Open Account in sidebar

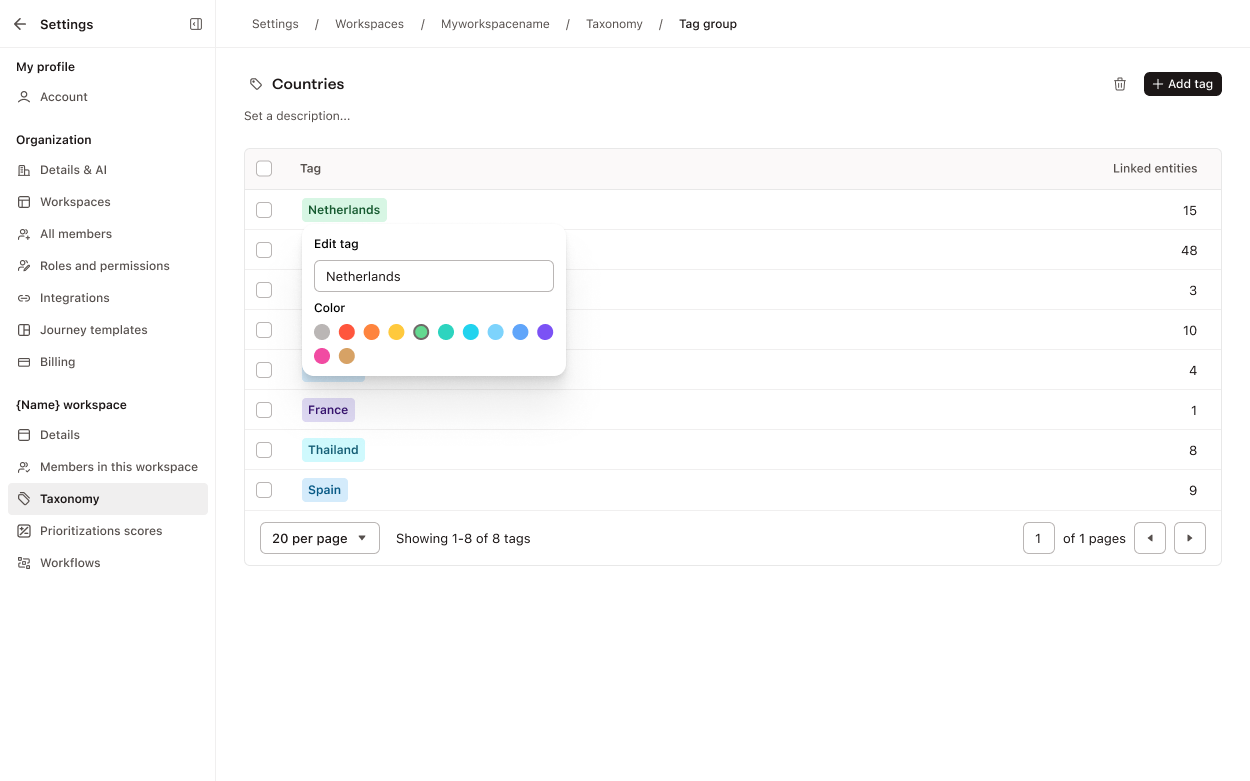[108, 97]
